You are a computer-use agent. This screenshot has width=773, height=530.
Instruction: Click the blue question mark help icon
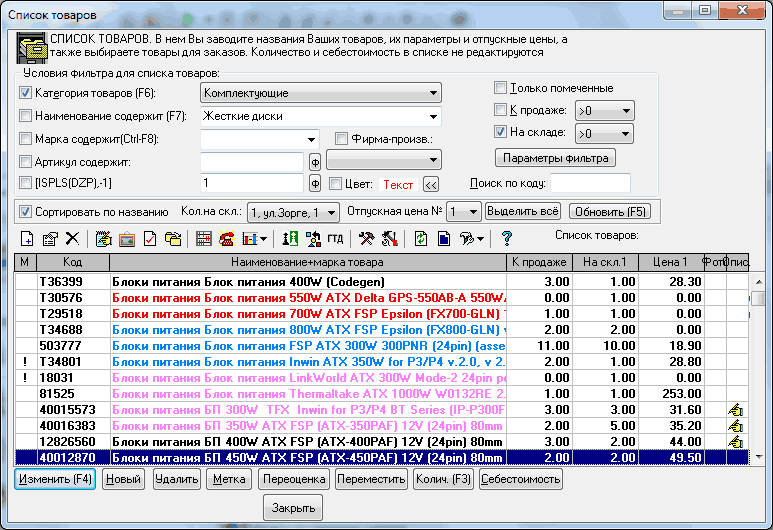click(x=507, y=238)
